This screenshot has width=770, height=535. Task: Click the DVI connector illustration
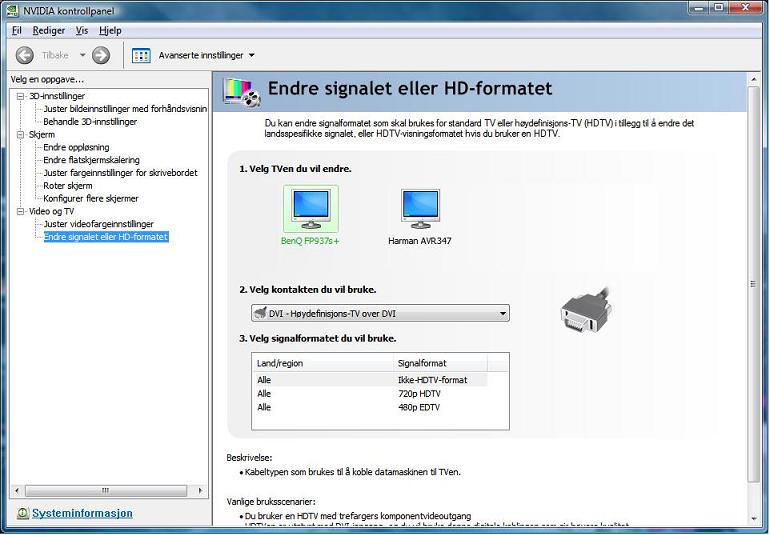[585, 312]
